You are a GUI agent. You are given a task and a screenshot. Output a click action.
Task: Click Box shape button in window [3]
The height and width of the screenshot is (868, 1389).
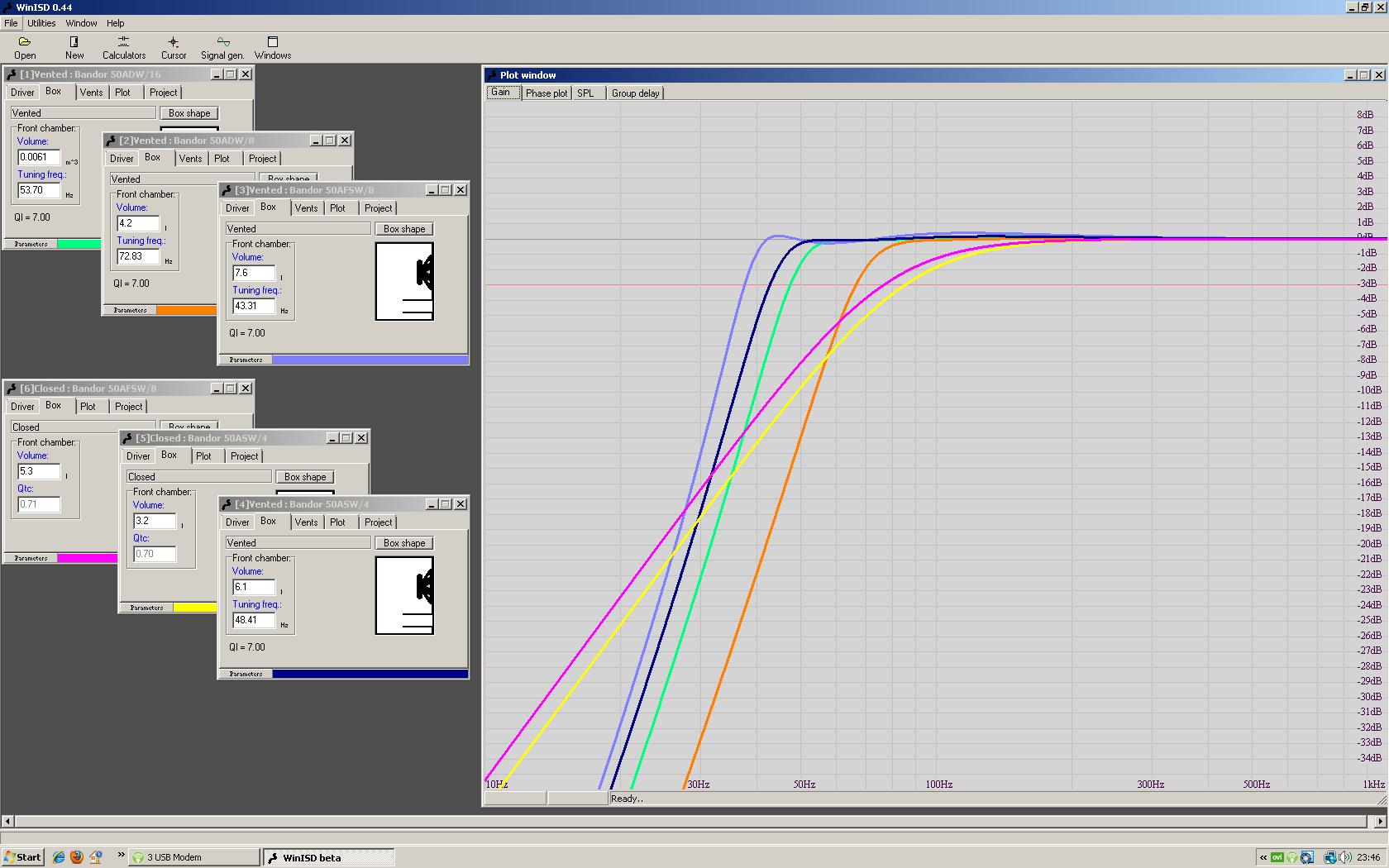click(x=404, y=229)
